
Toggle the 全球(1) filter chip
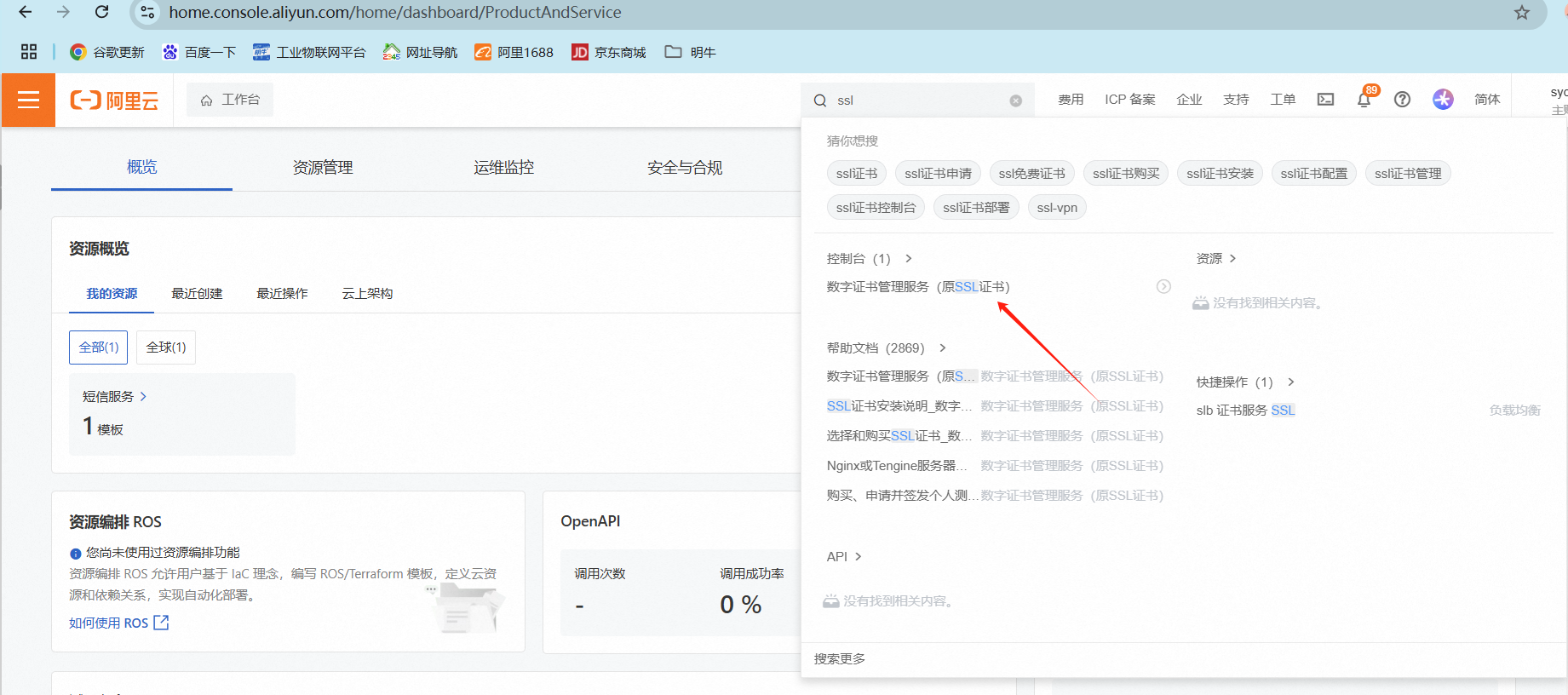pos(166,347)
